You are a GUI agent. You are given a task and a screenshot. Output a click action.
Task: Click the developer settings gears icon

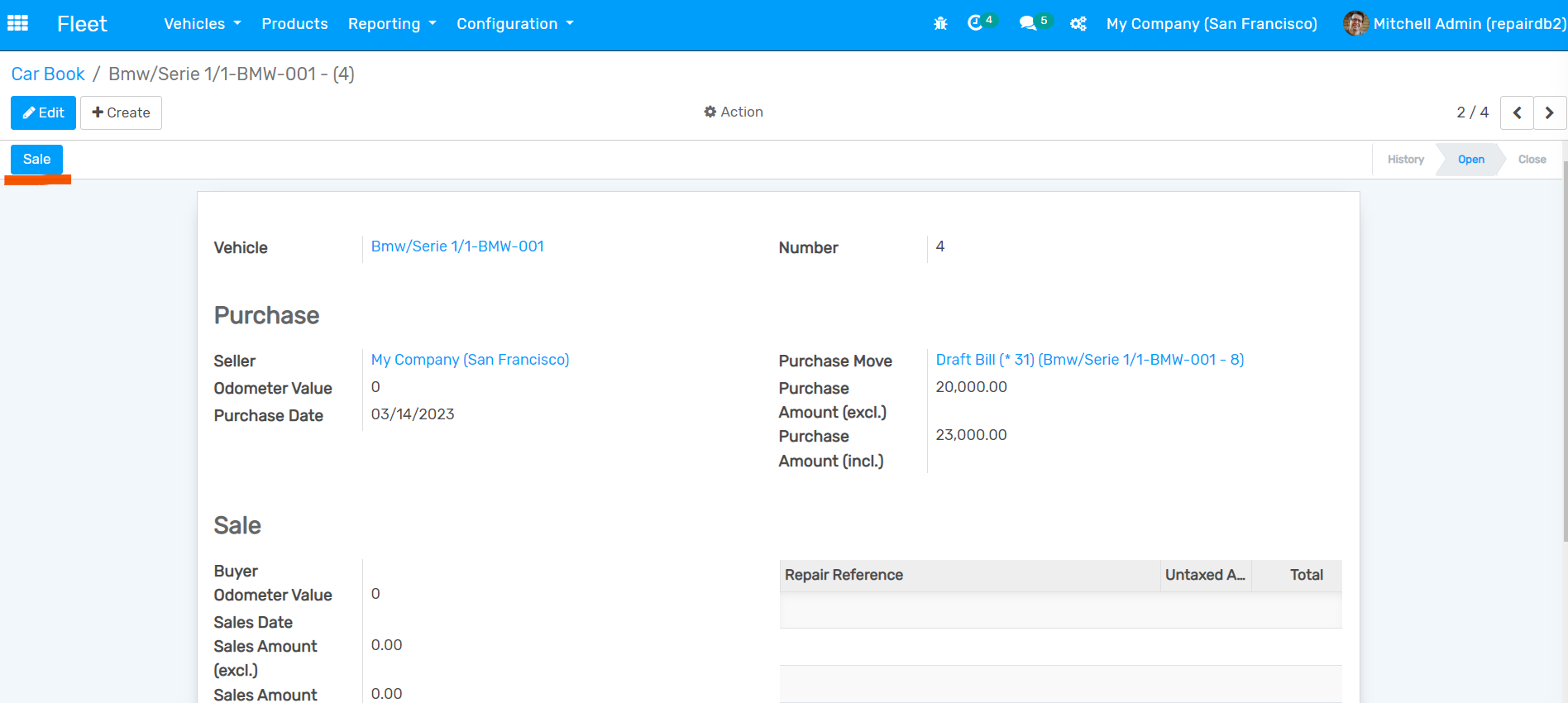coord(1078,24)
